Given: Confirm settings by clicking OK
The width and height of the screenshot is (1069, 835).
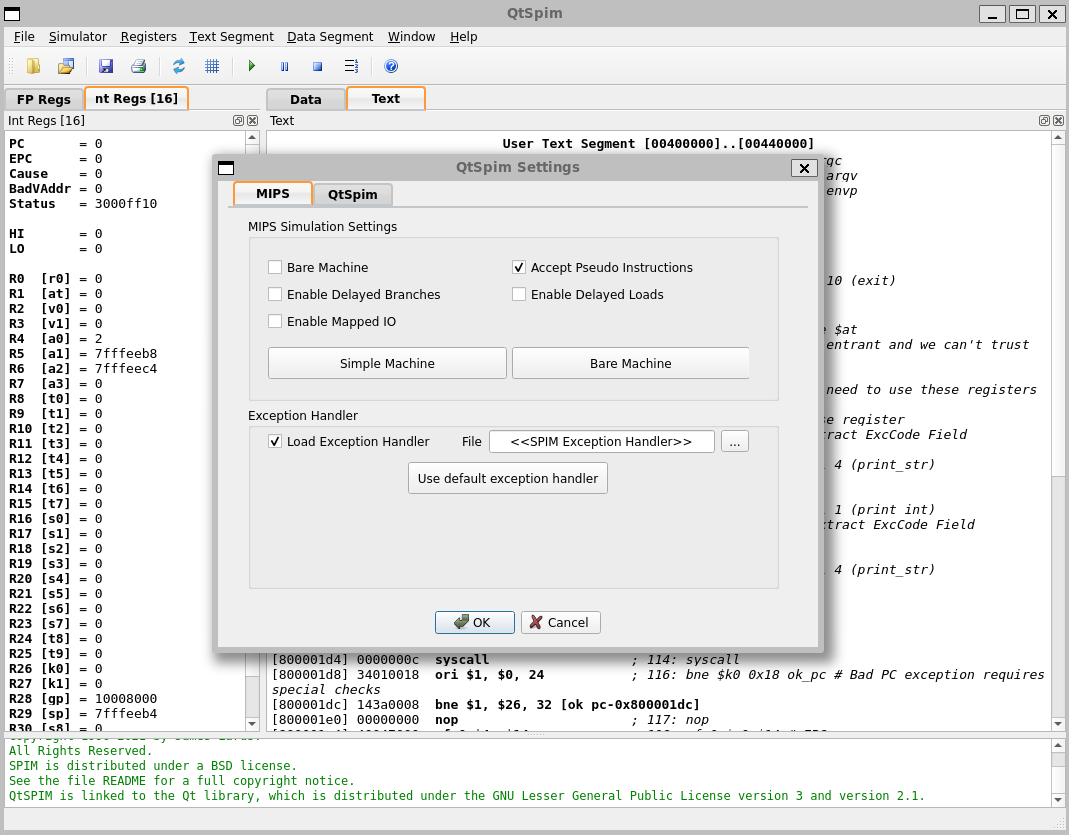Looking at the screenshot, I should pyautogui.click(x=474, y=622).
